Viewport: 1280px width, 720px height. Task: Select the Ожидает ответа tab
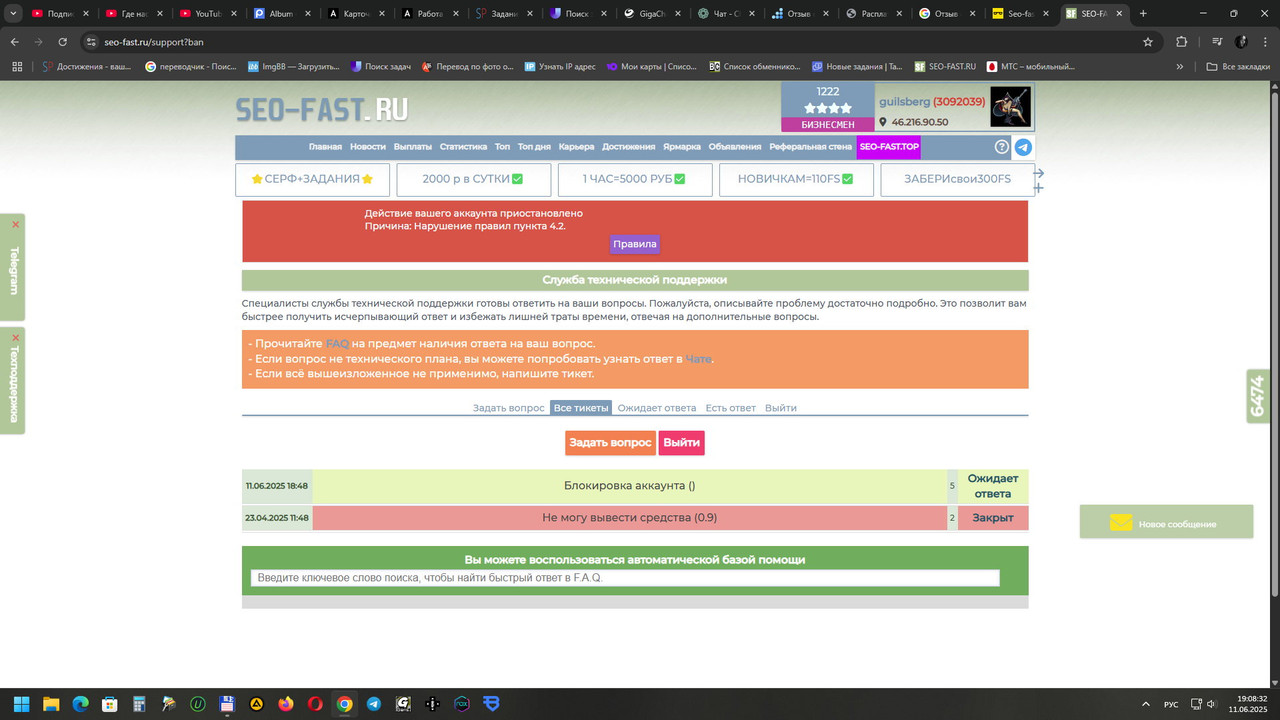click(x=657, y=408)
